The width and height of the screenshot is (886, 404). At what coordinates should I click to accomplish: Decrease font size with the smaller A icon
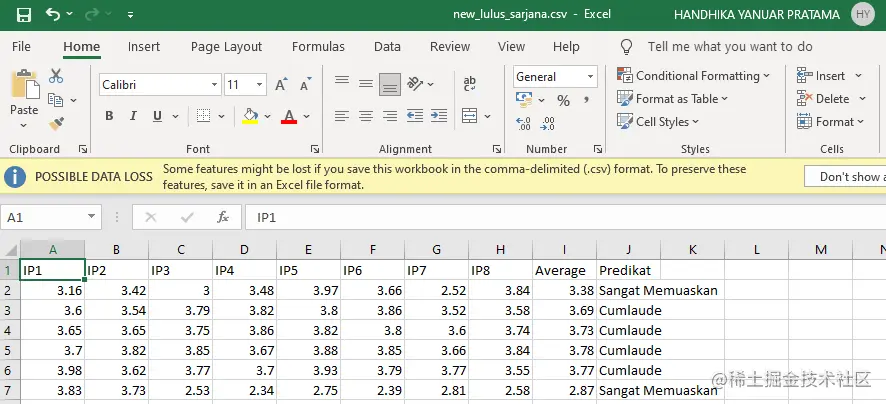(x=306, y=84)
